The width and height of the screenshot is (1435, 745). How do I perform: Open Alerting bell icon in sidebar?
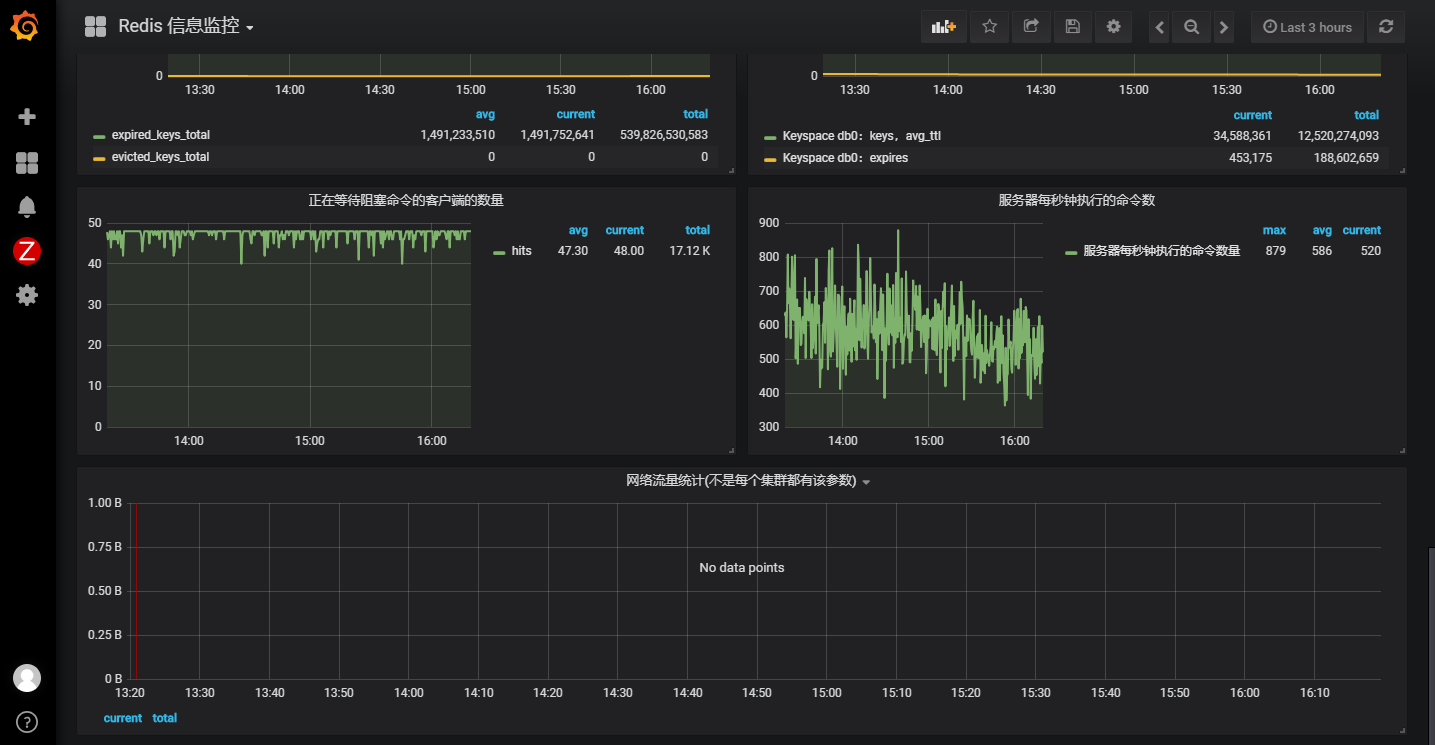(27, 207)
